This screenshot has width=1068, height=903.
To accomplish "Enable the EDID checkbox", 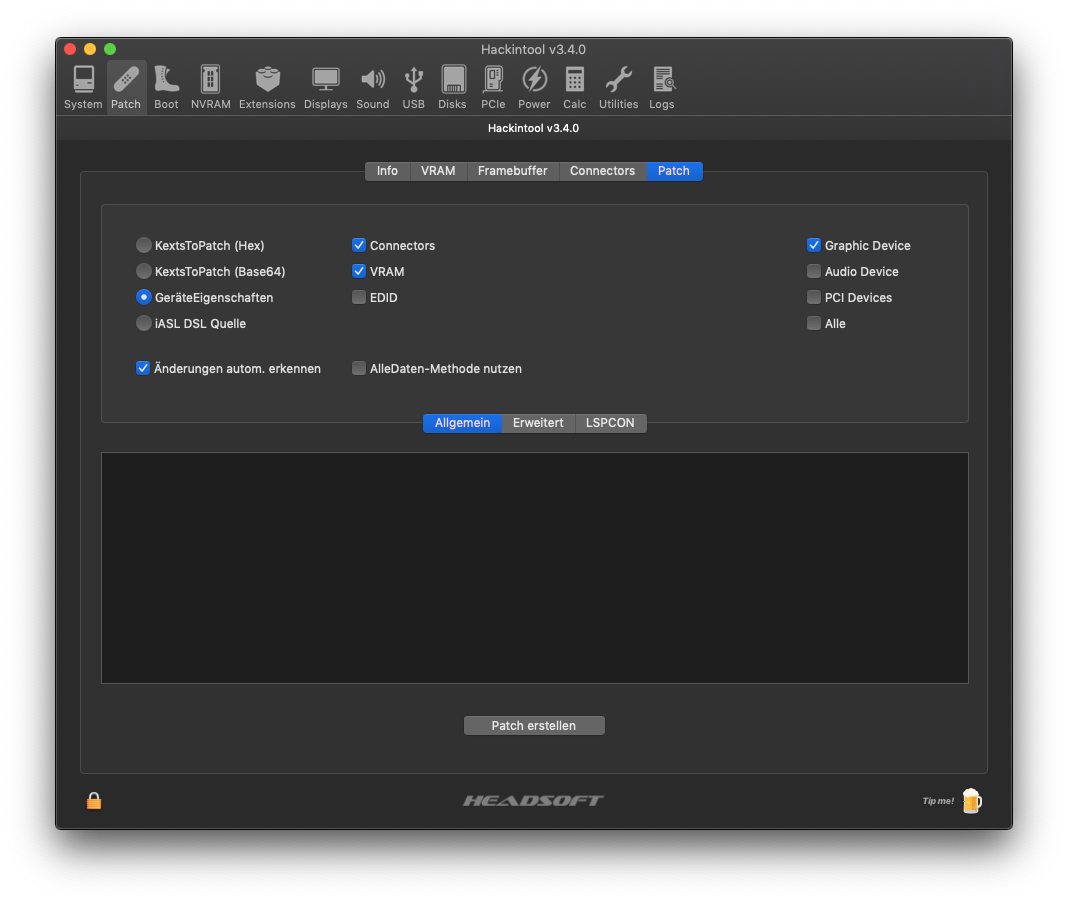I will point(359,298).
